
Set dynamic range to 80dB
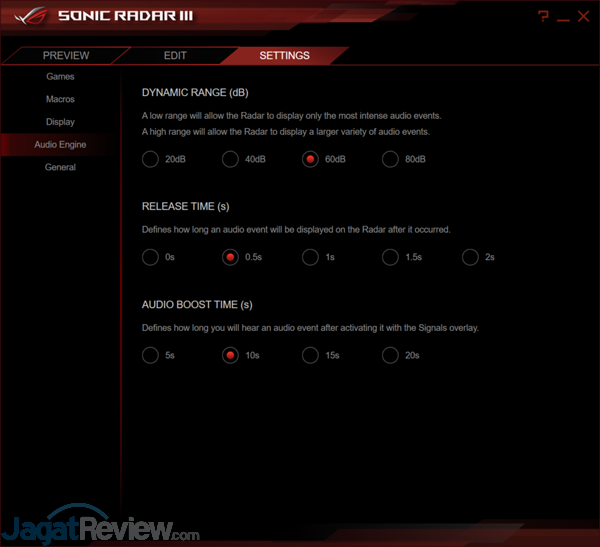click(x=390, y=159)
